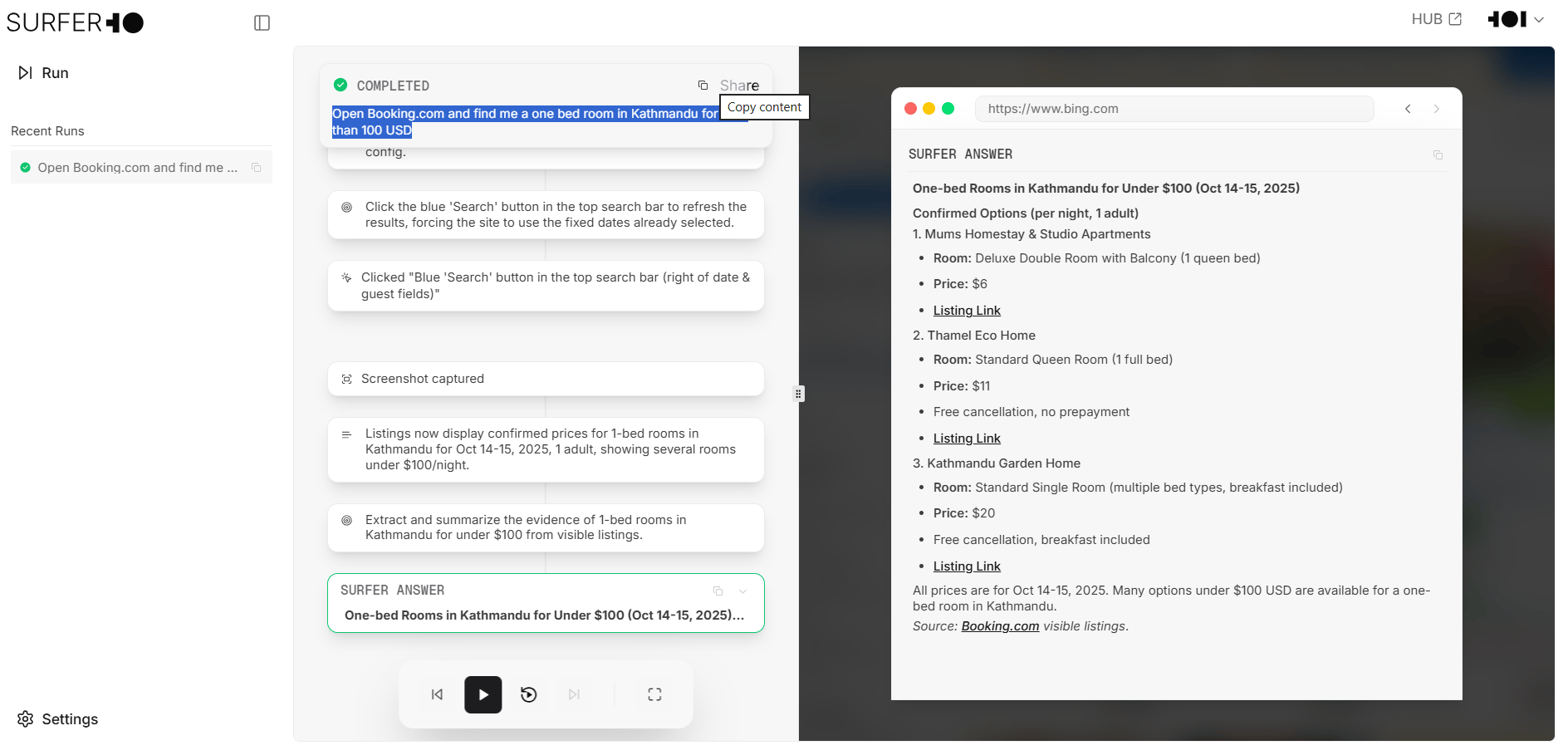The image size is (1568, 755).
Task: Select '1. Mums Homestay & Studio Apartments' text
Action: point(1031,234)
